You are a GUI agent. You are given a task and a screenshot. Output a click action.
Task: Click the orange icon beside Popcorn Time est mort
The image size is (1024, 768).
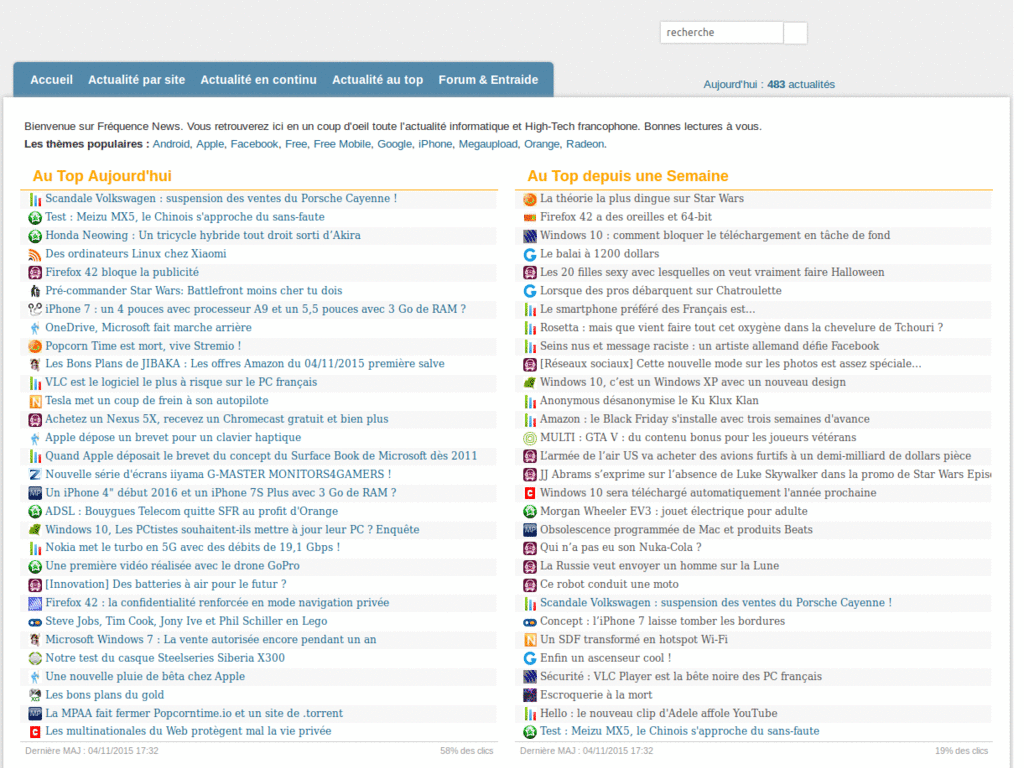(x=35, y=346)
